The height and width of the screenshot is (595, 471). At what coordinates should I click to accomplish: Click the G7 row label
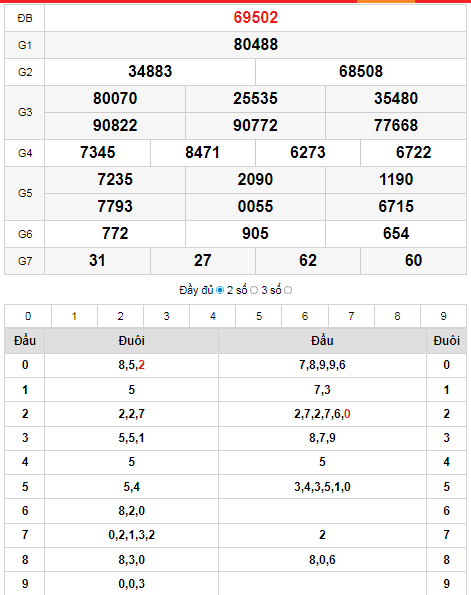pyautogui.click(x=25, y=261)
